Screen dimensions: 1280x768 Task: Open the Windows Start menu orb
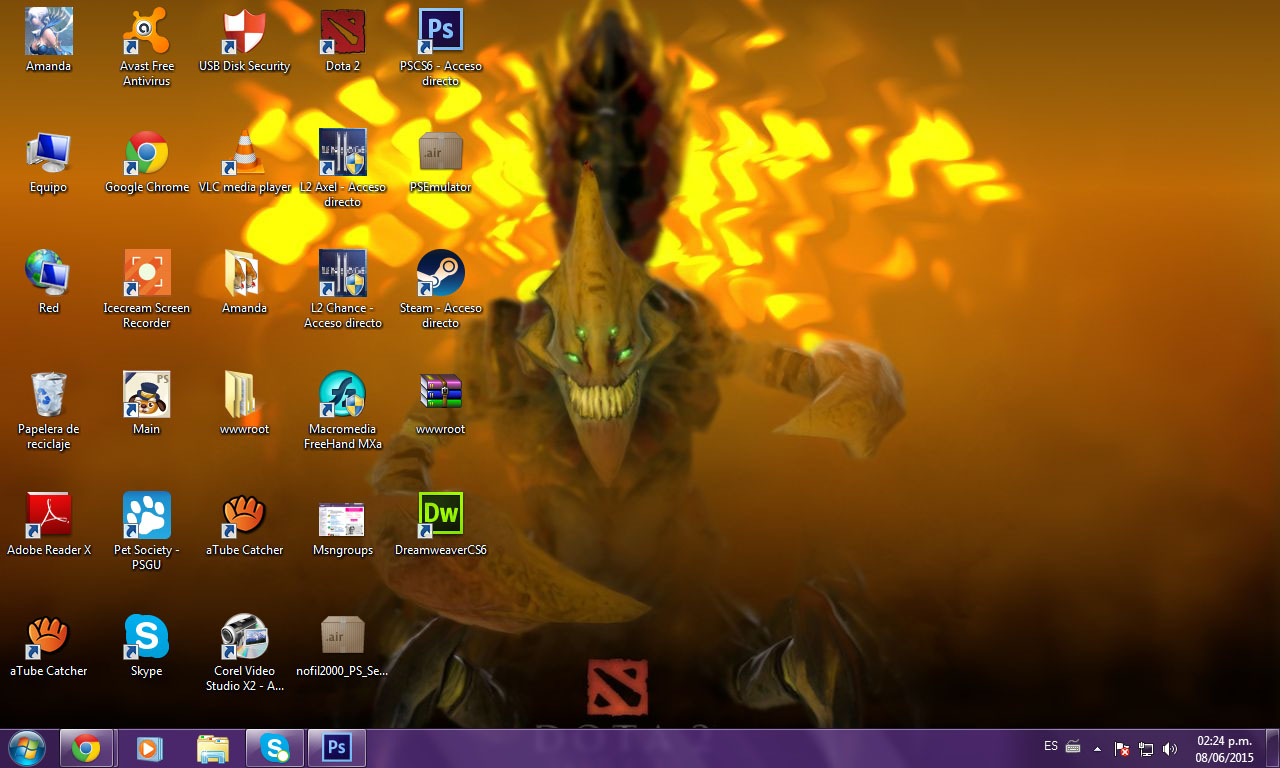pyautogui.click(x=27, y=748)
